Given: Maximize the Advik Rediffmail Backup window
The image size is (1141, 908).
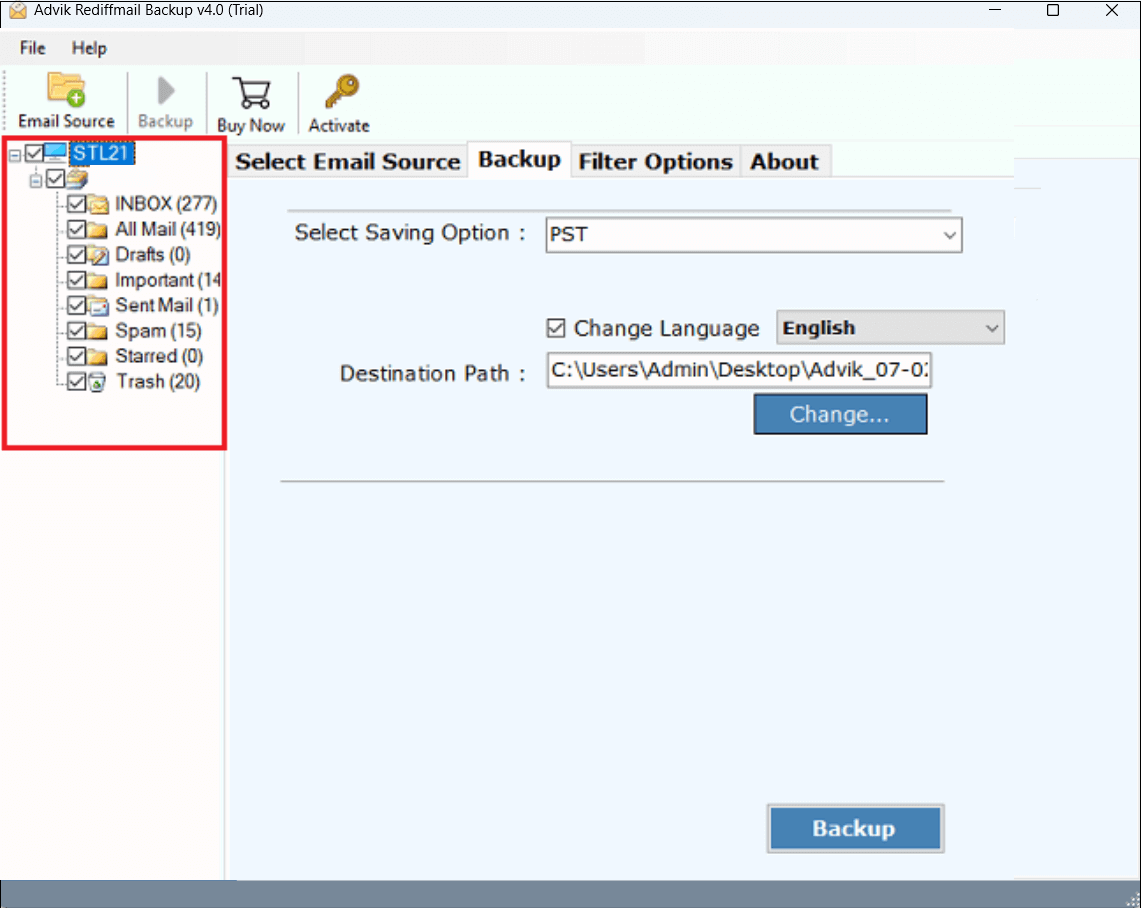Looking at the screenshot, I should coord(1053,10).
